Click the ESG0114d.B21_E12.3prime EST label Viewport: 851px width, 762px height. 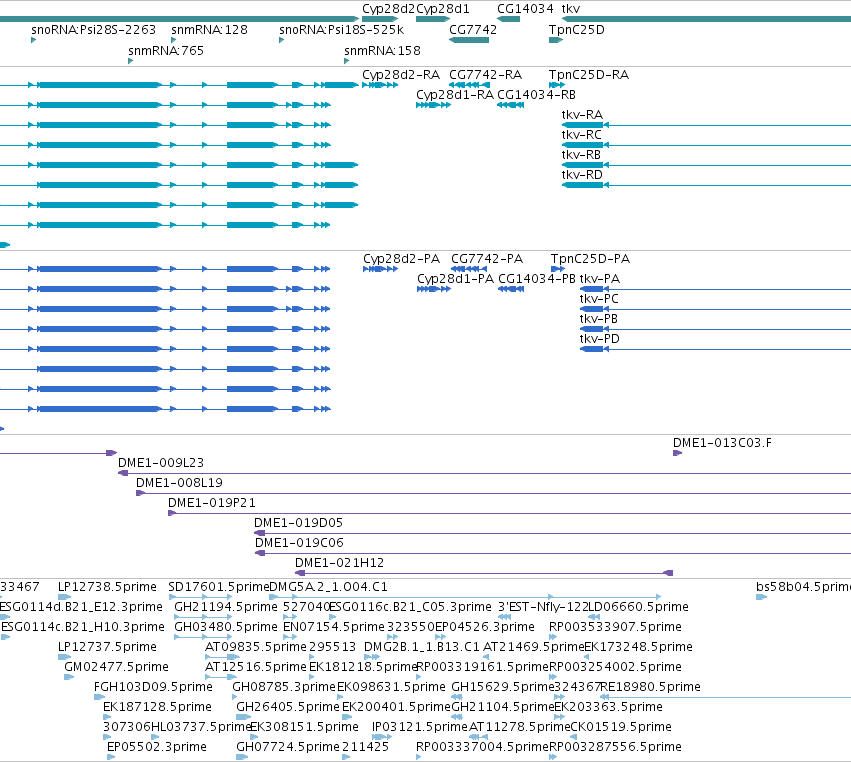[x=80, y=607]
